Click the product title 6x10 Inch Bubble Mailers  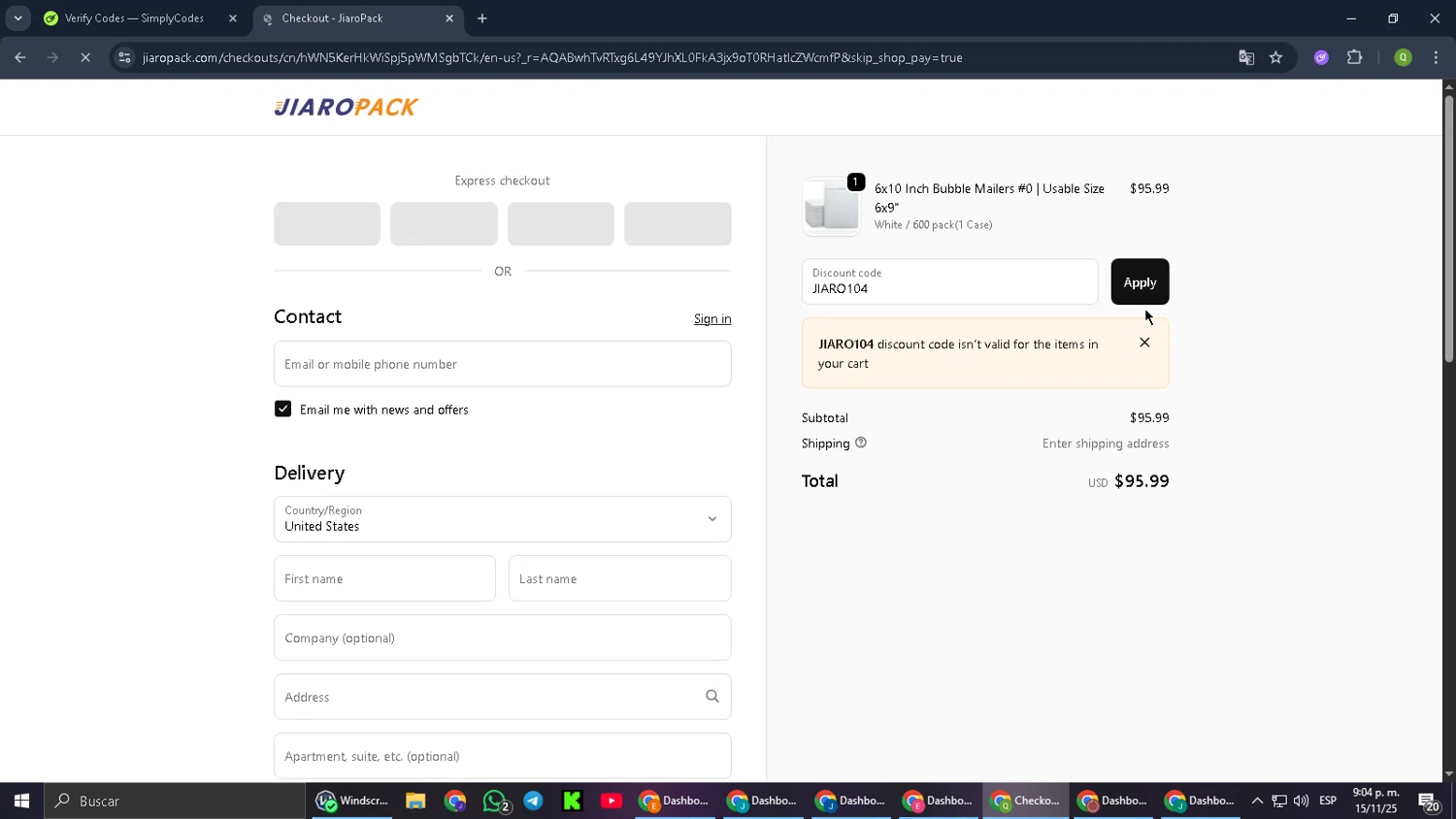(x=989, y=198)
